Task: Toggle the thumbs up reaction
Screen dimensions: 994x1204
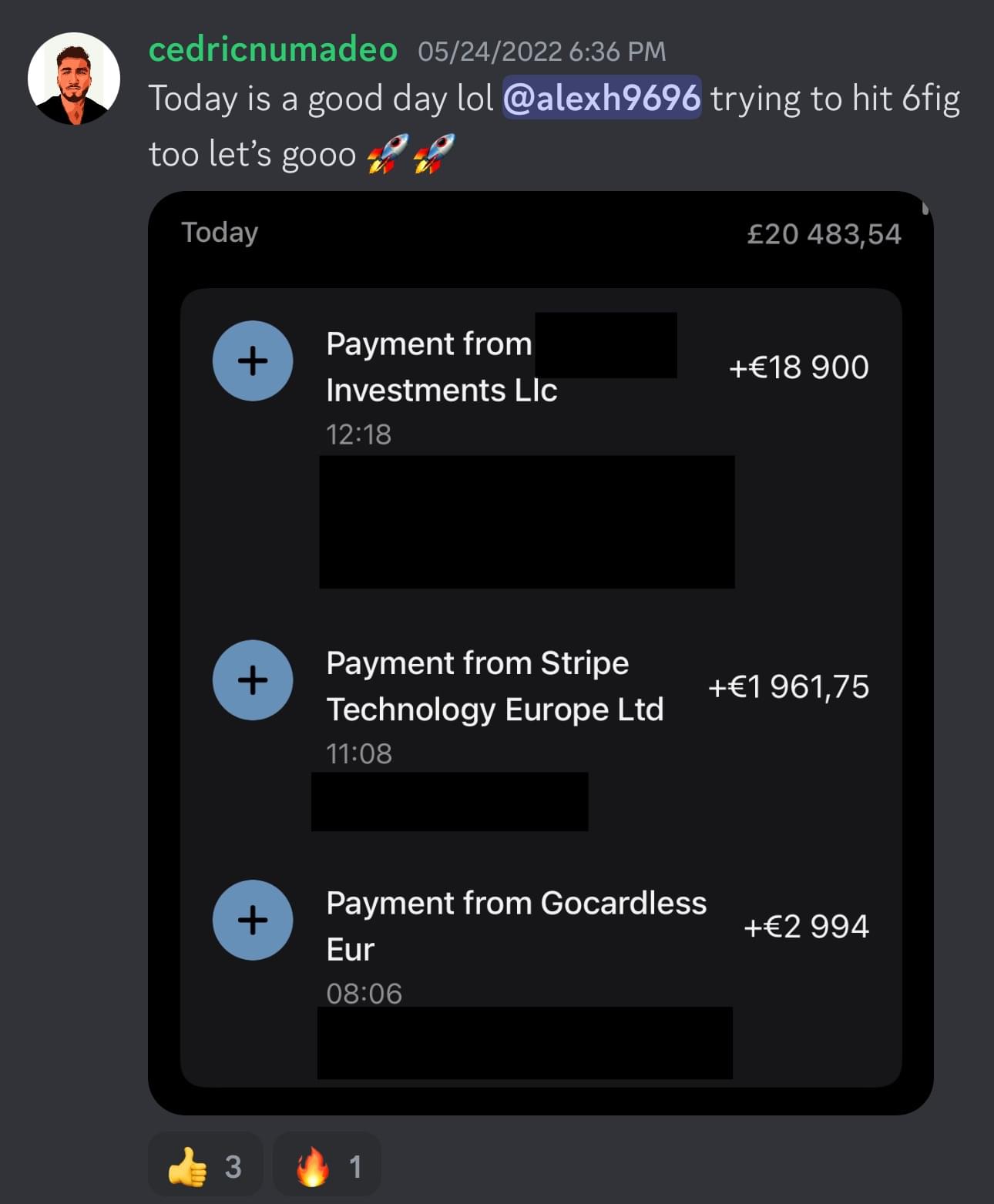Action: coord(205,1166)
